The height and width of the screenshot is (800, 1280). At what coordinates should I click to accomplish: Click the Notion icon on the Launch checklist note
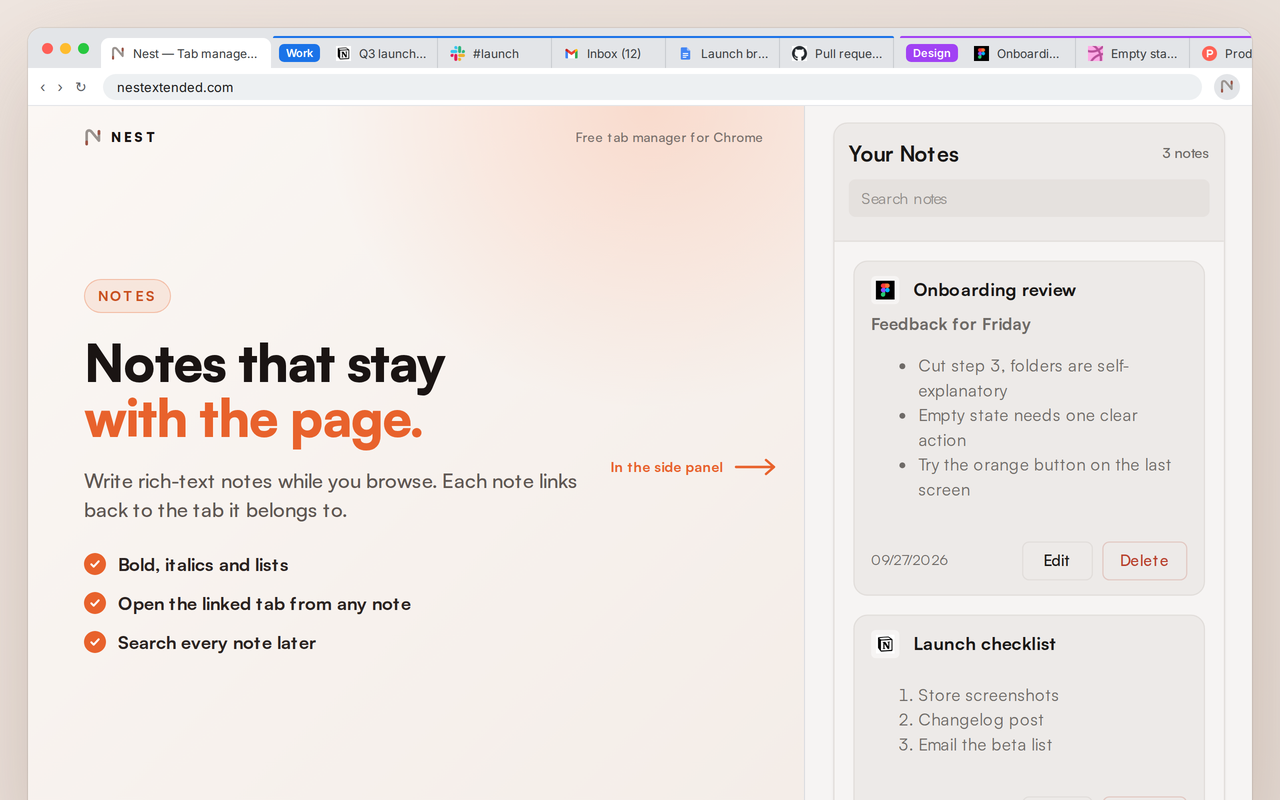point(885,644)
